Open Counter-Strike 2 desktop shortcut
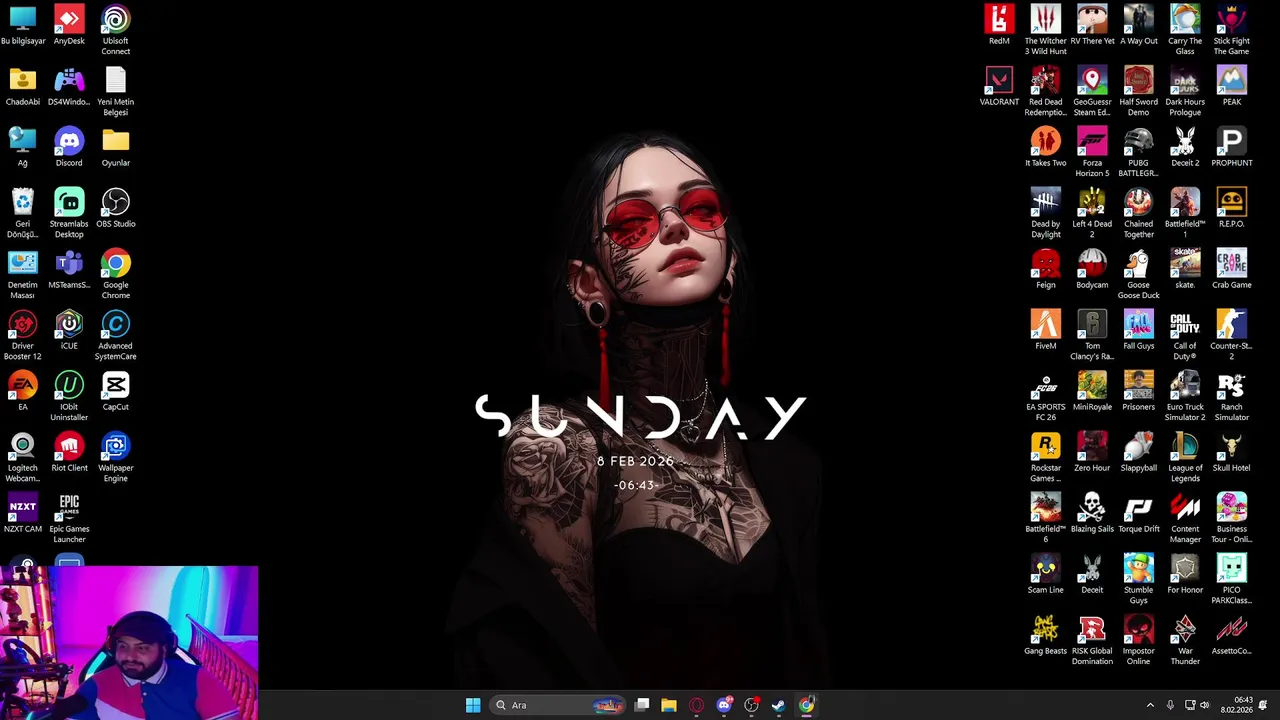The width and height of the screenshot is (1280, 720). point(1231,335)
